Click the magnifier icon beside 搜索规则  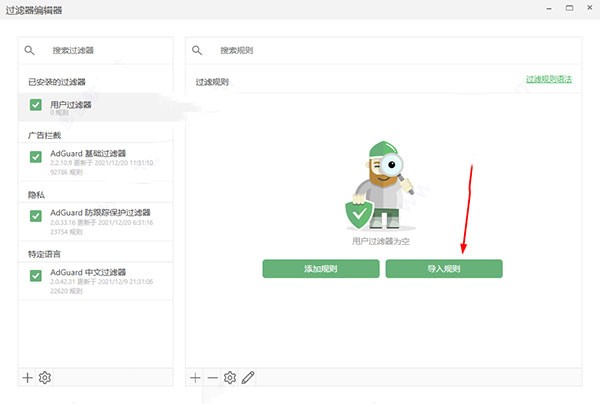point(197,50)
